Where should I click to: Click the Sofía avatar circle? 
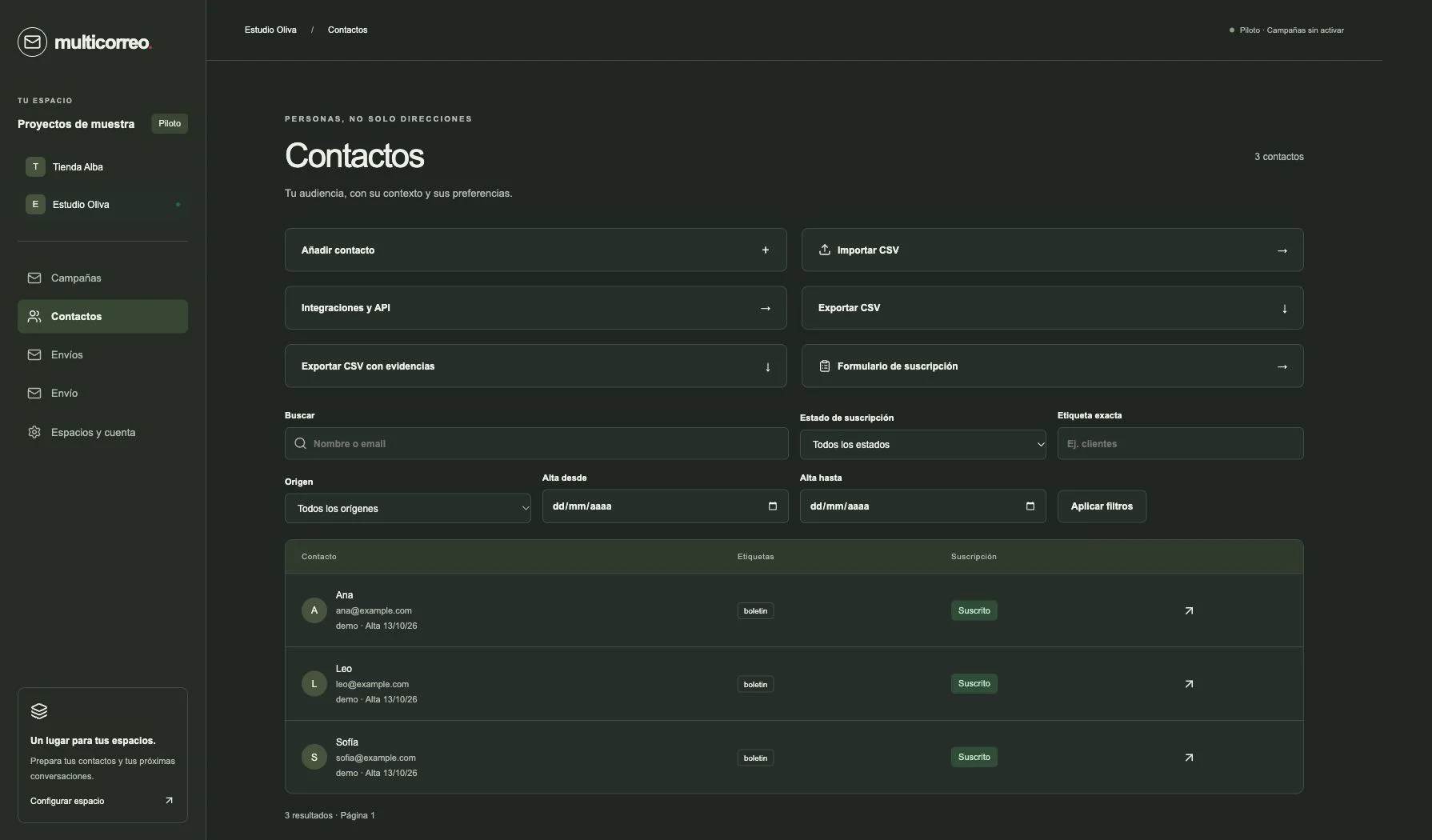[314, 758]
